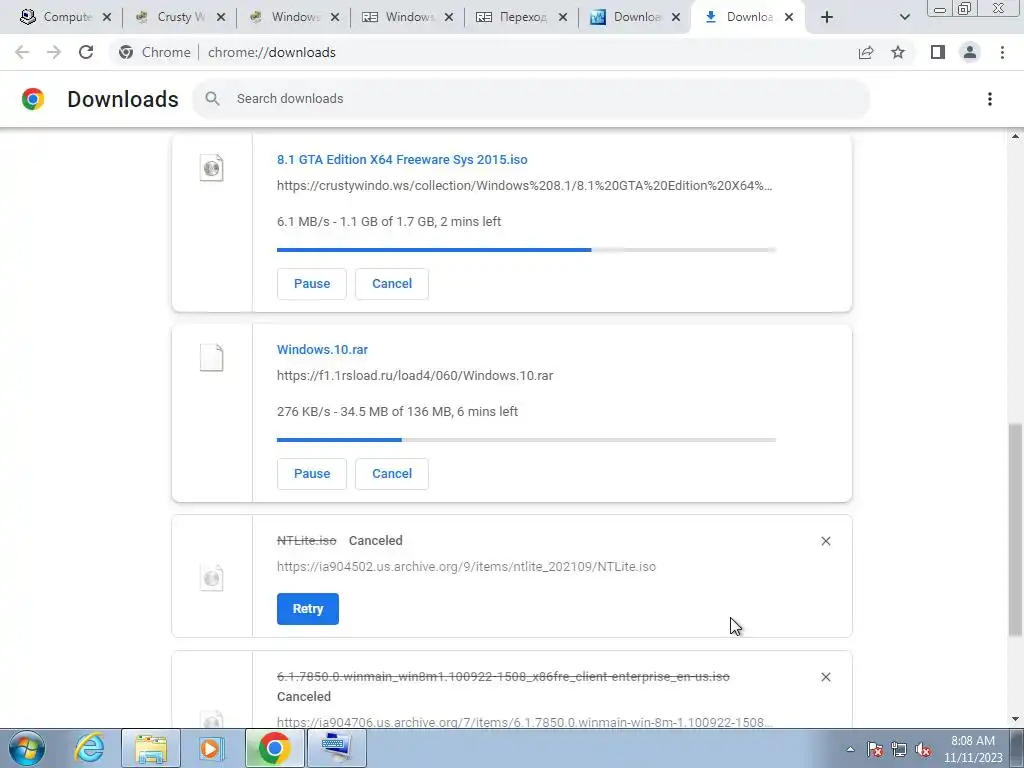Click the Chrome site info chip

[155, 52]
